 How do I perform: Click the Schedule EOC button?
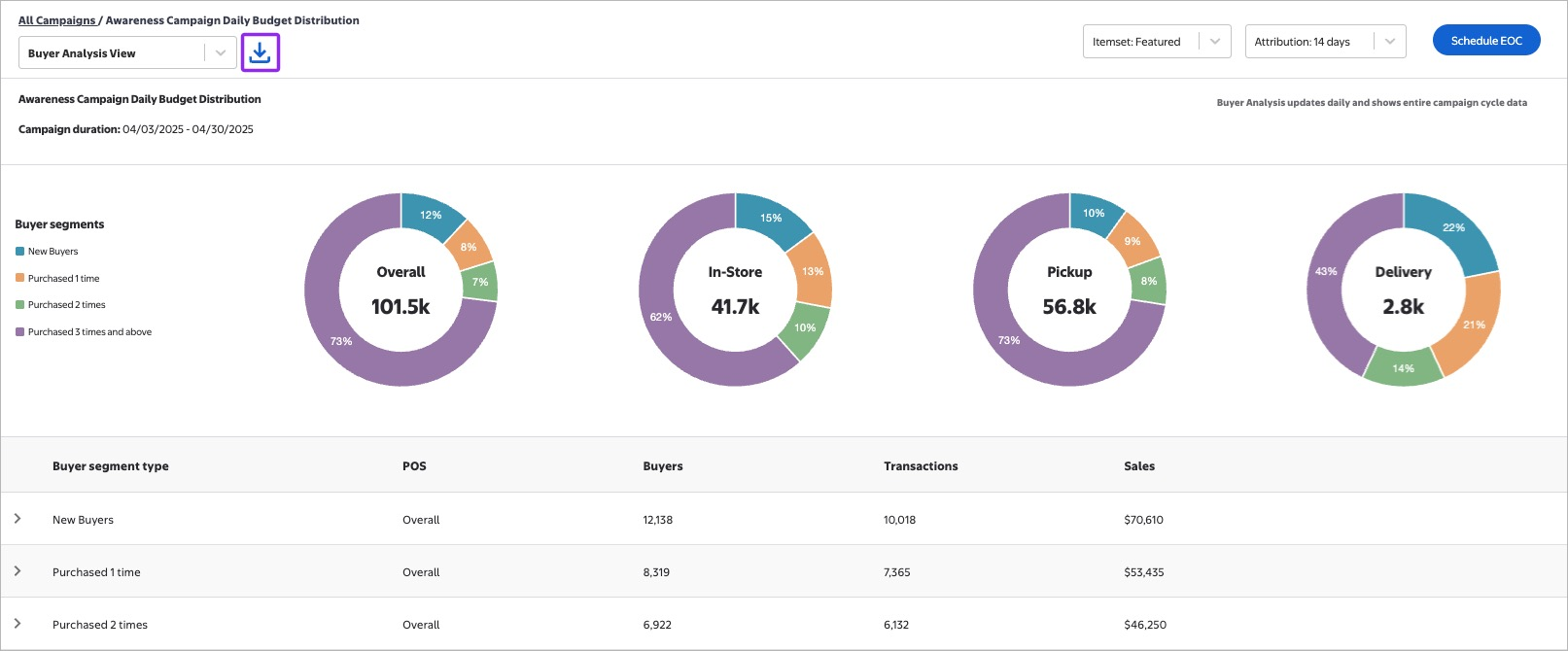pyautogui.click(x=1485, y=41)
